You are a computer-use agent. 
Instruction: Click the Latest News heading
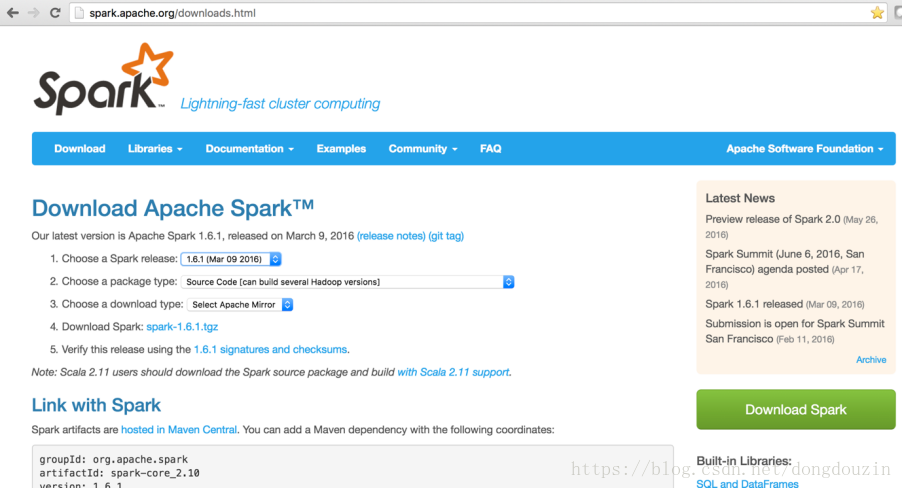tap(740, 198)
